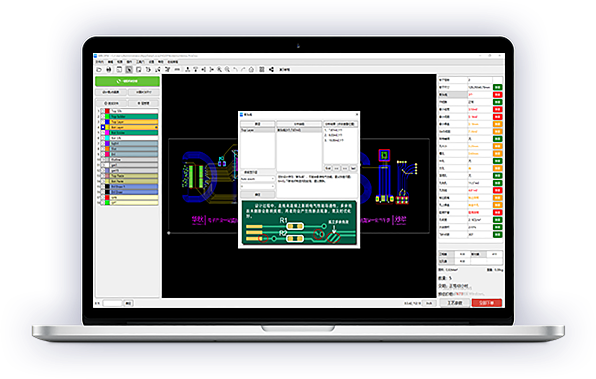Screen dimensions: 596x379
Task: Click the dot indicator on layer 4 row
Action: coord(156,127)
